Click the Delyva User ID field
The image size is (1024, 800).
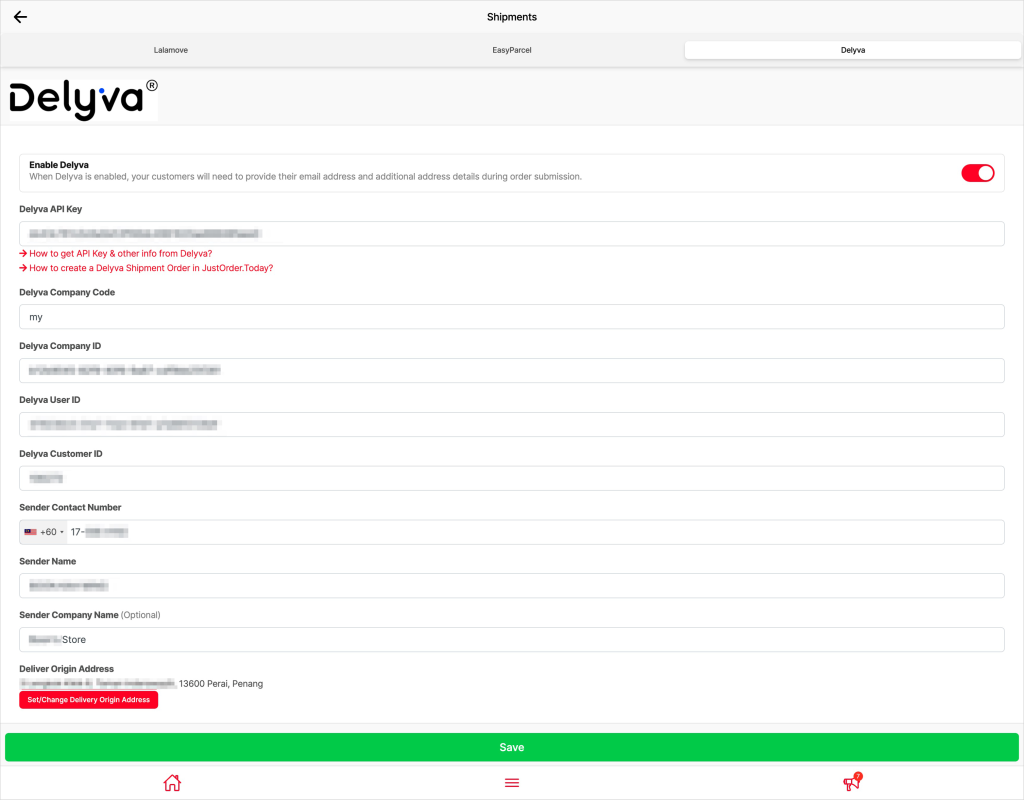[x=512, y=424]
